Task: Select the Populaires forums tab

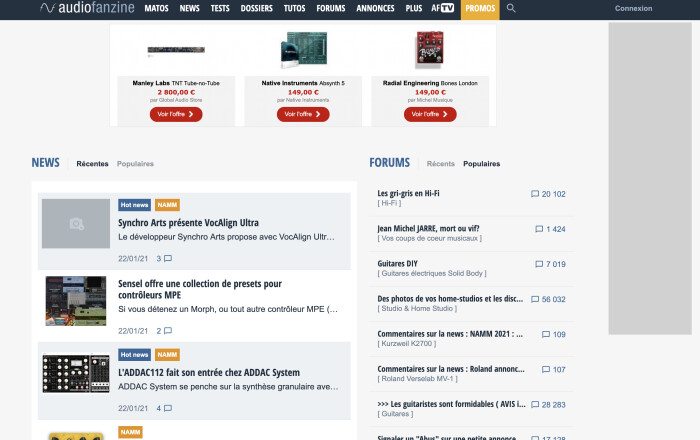Action: coord(481,164)
